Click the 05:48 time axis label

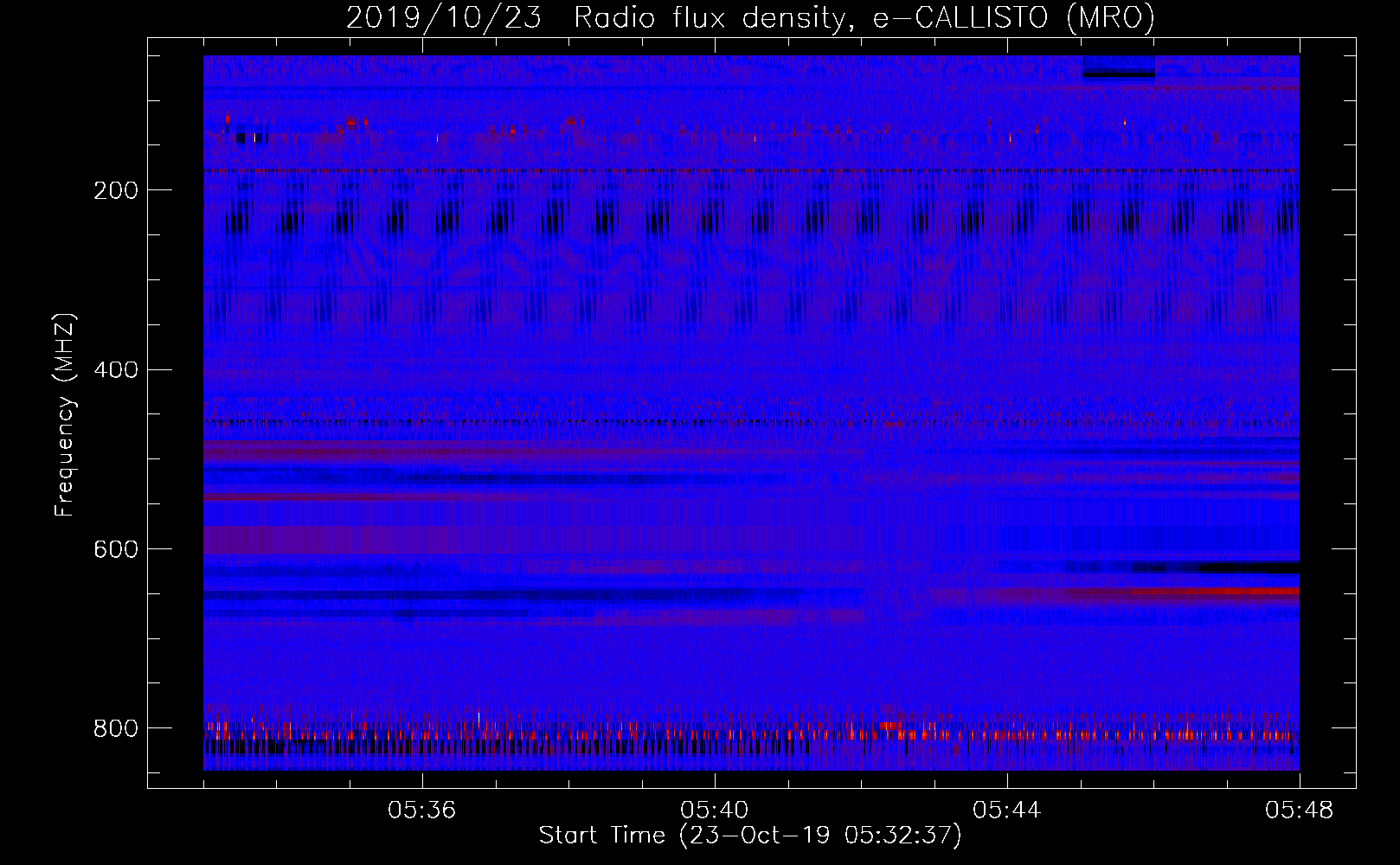tap(1299, 811)
